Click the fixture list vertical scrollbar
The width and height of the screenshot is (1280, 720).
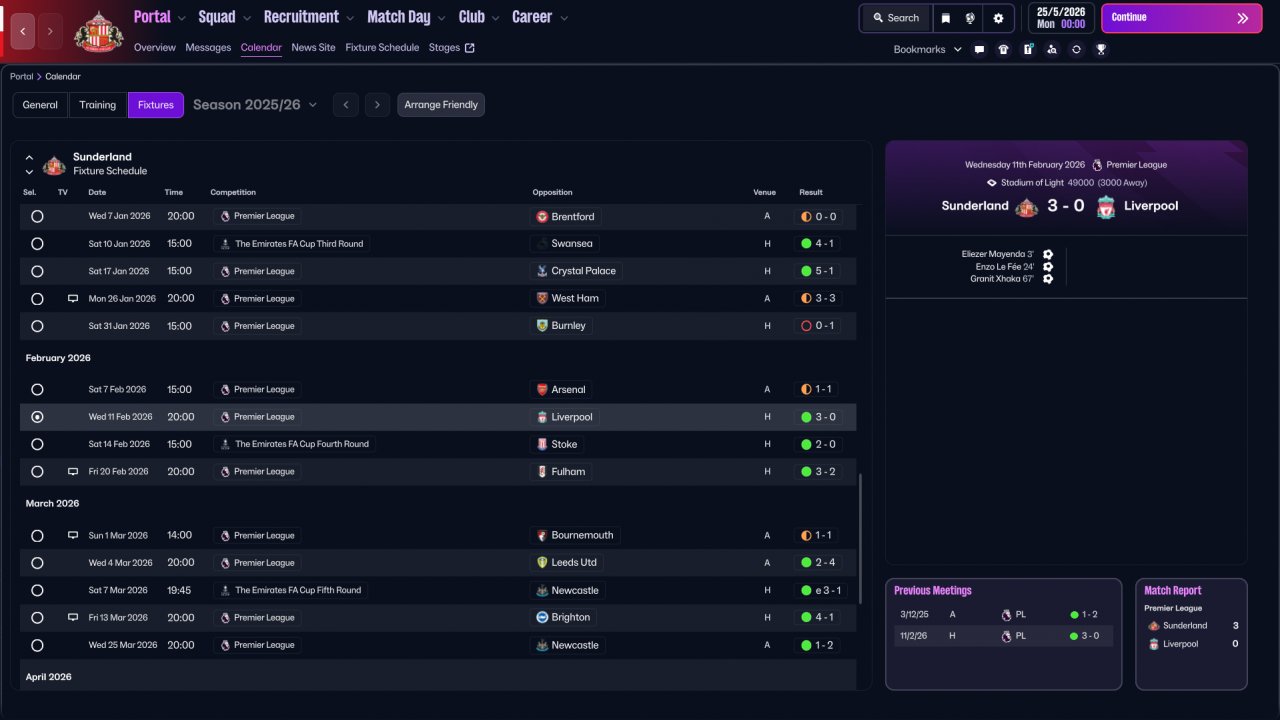860,540
